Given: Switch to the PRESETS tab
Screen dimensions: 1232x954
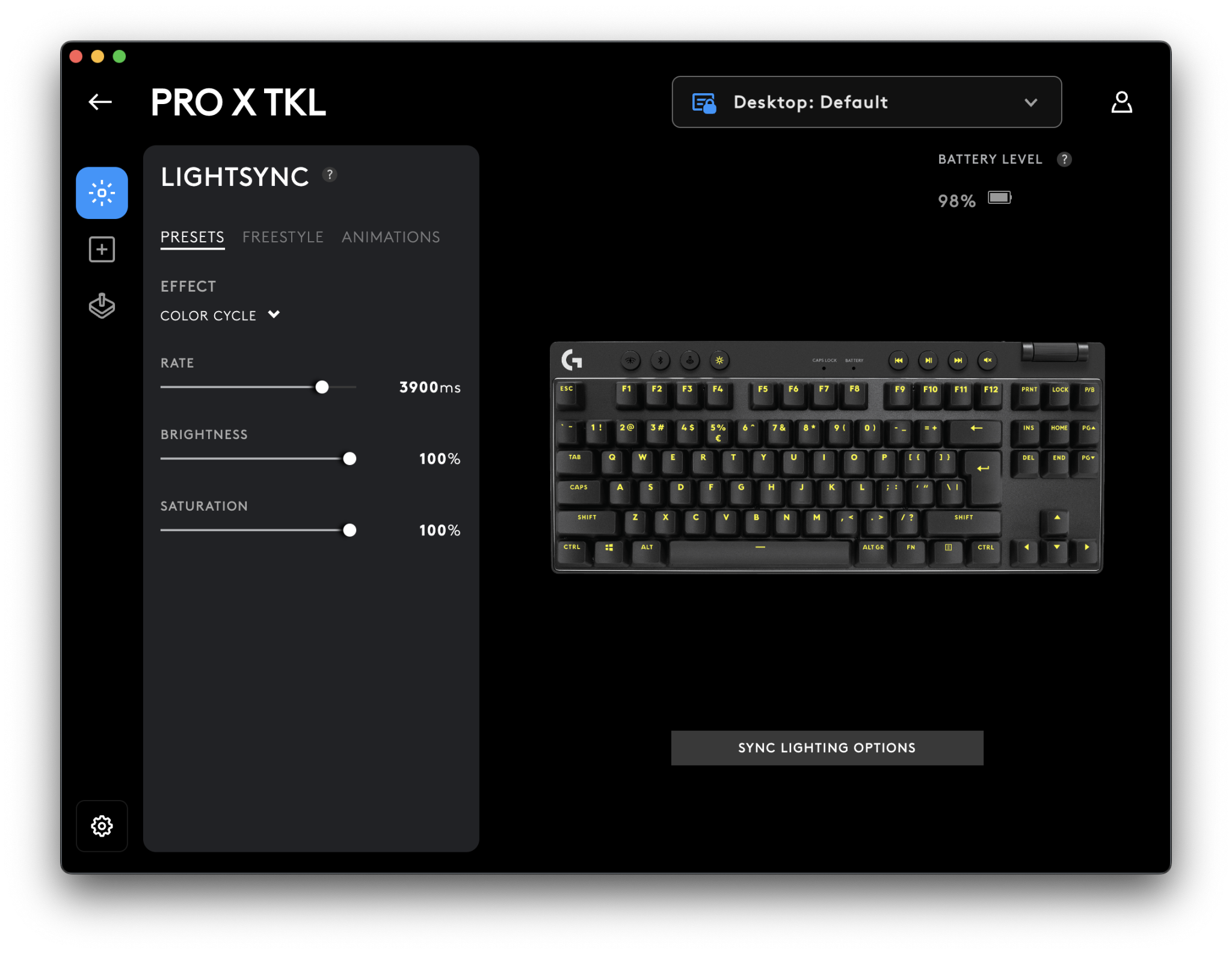Looking at the screenshot, I should click(x=192, y=237).
